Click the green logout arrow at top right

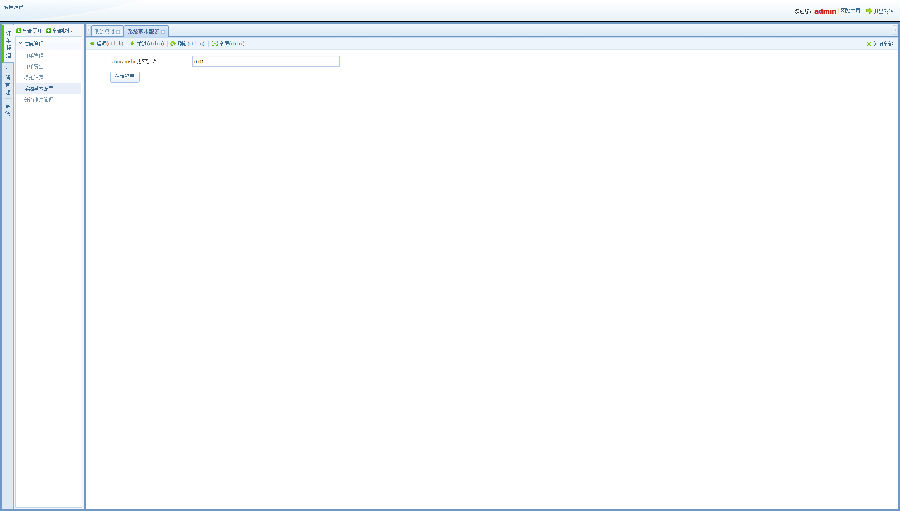click(869, 11)
